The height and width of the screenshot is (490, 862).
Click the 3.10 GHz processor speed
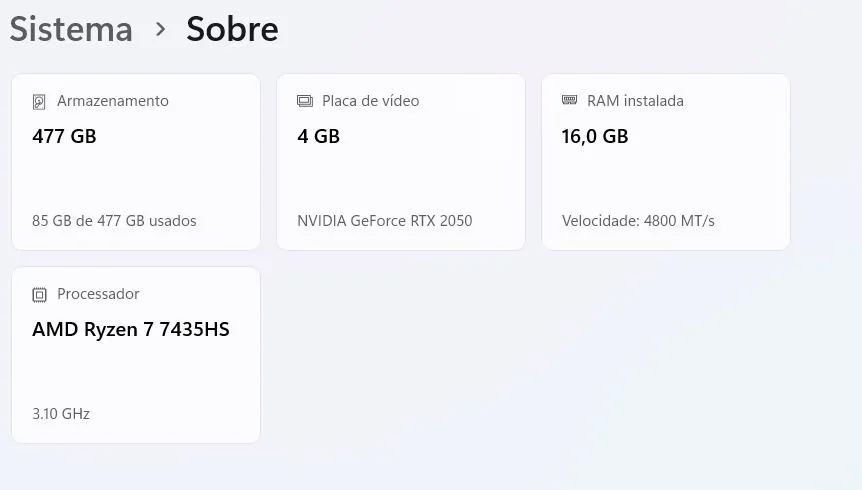click(x=61, y=414)
